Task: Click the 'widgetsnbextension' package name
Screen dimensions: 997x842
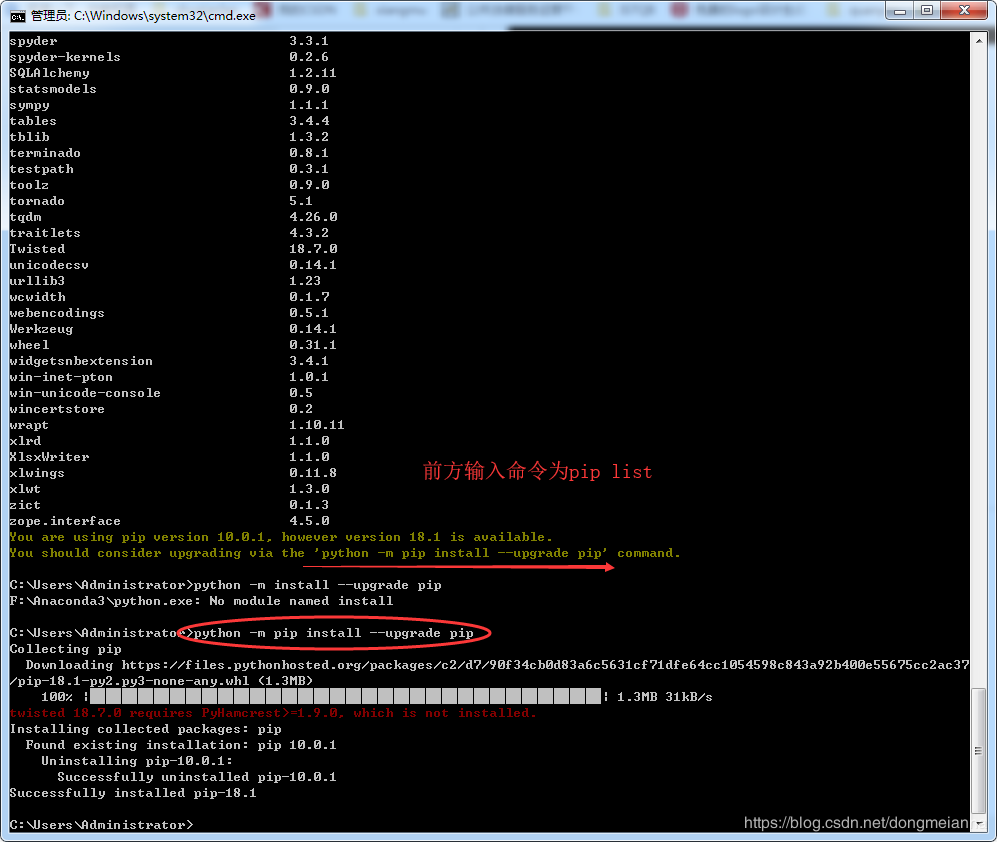Action: pos(81,361)
